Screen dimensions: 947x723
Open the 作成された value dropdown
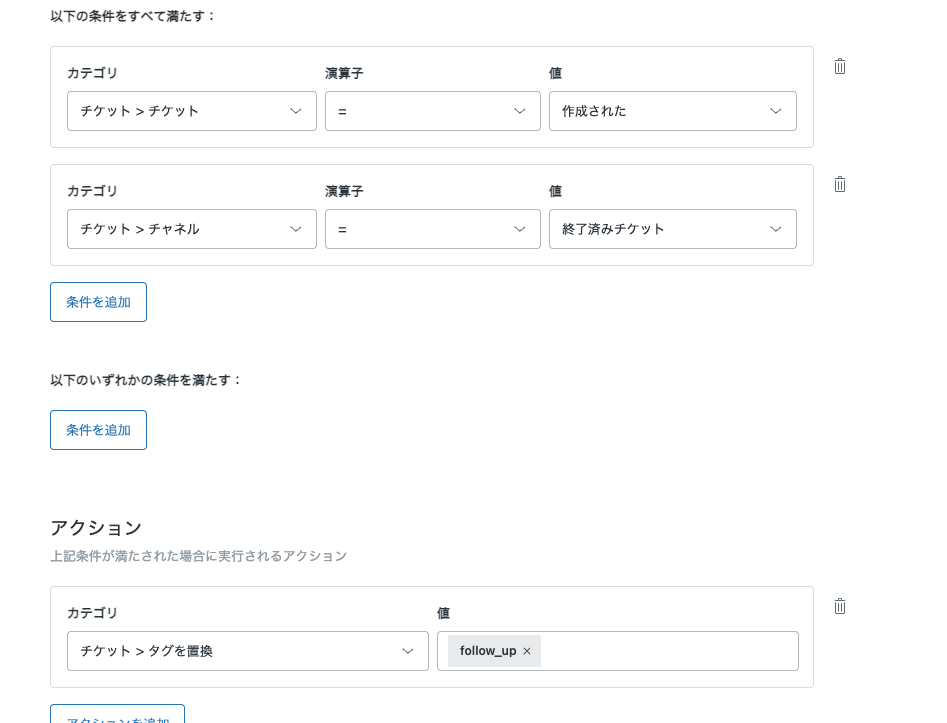coord(672,111)
